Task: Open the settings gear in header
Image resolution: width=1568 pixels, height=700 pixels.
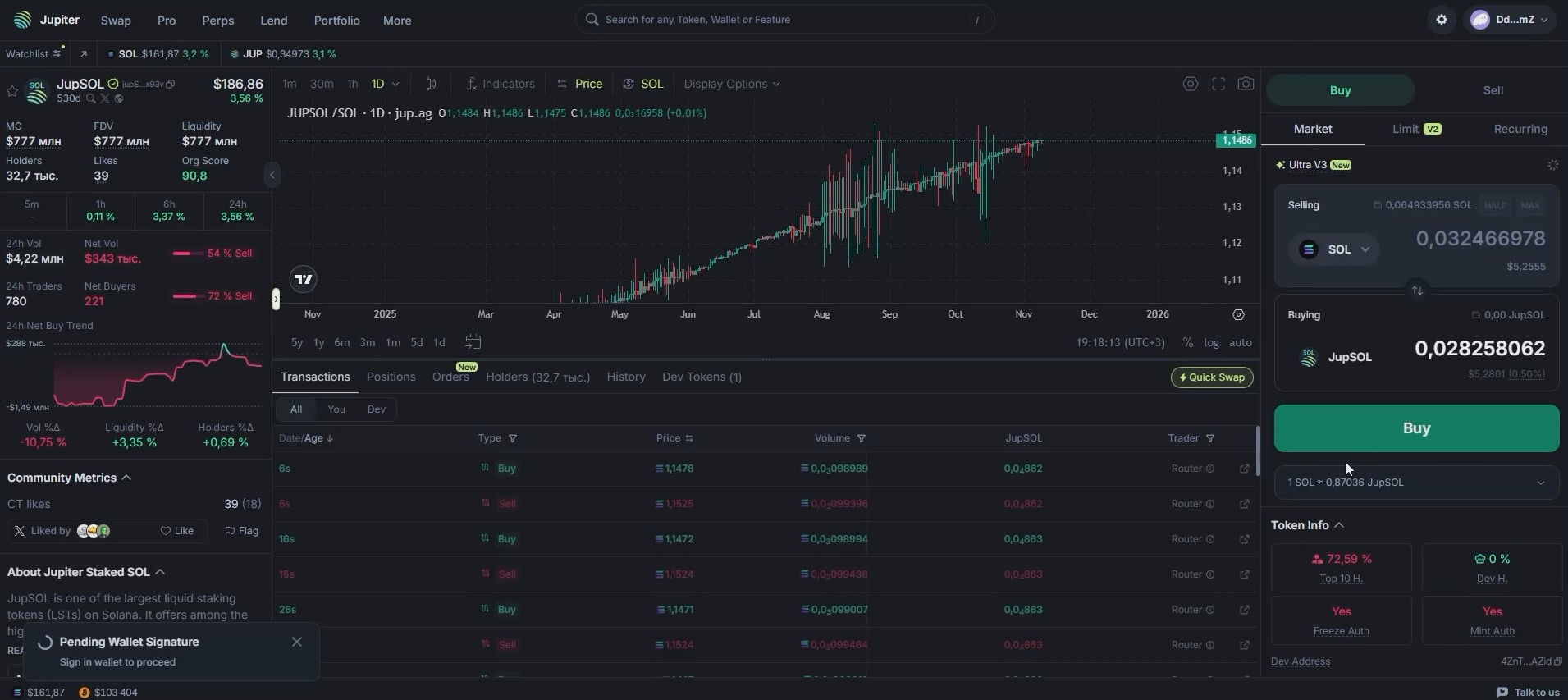Action: click(1441, 20)
